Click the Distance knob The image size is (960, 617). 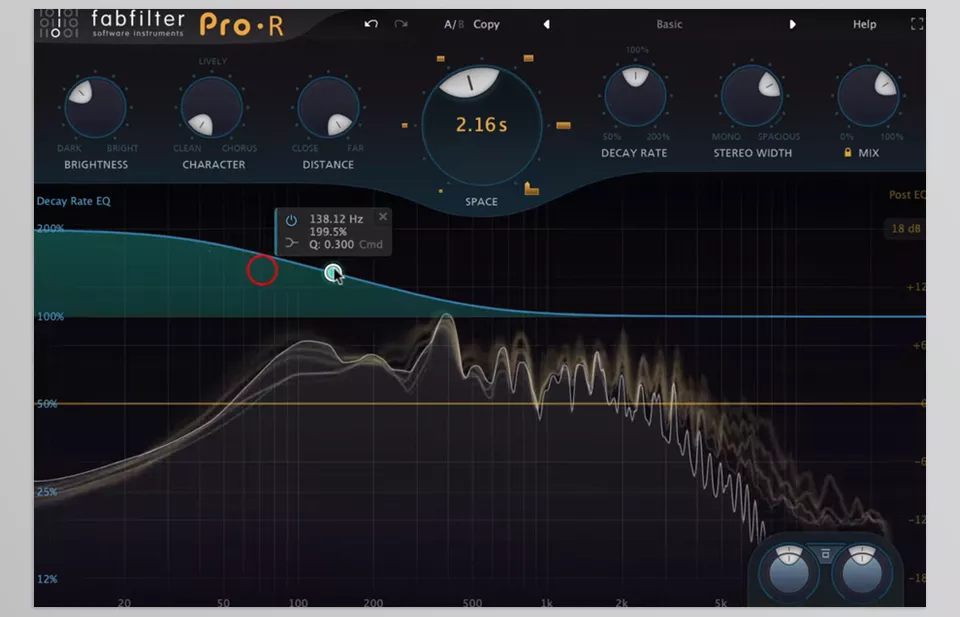[328, 108]
